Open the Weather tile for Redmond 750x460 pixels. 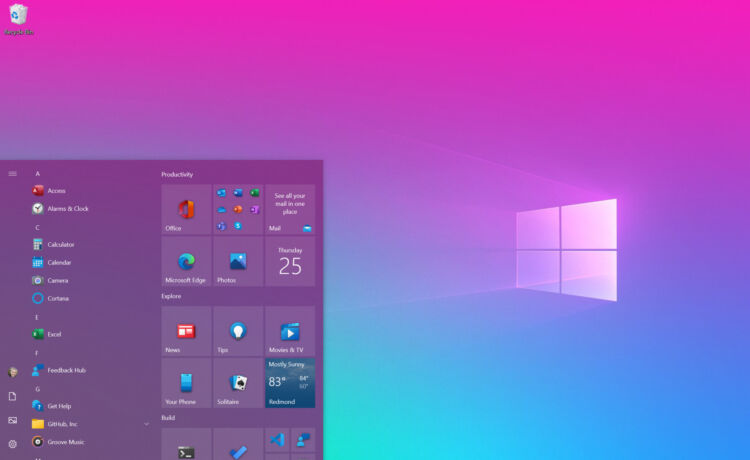[x=290, y=383]
